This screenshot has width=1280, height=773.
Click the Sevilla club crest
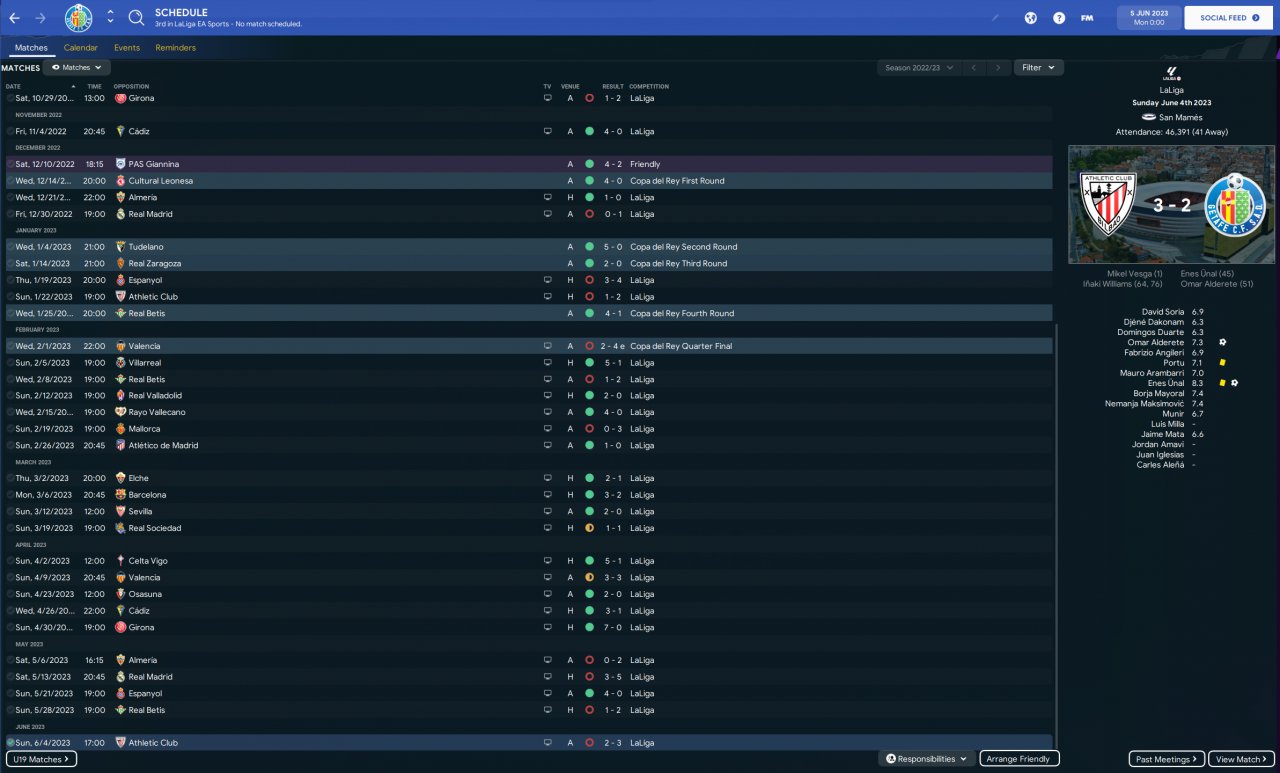(120, 511)
